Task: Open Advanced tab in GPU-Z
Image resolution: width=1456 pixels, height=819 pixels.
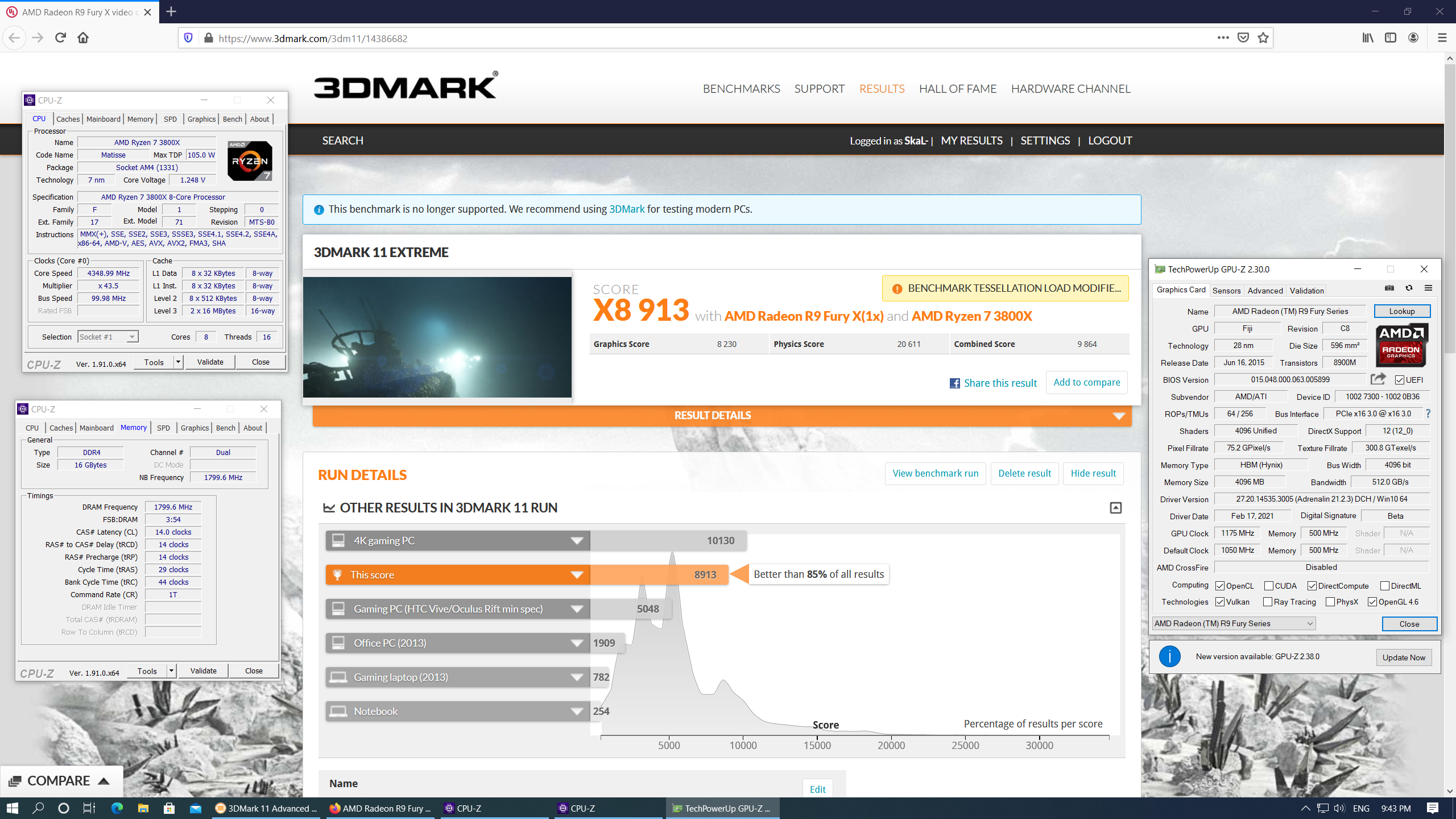Action: tap(1265, 290)
